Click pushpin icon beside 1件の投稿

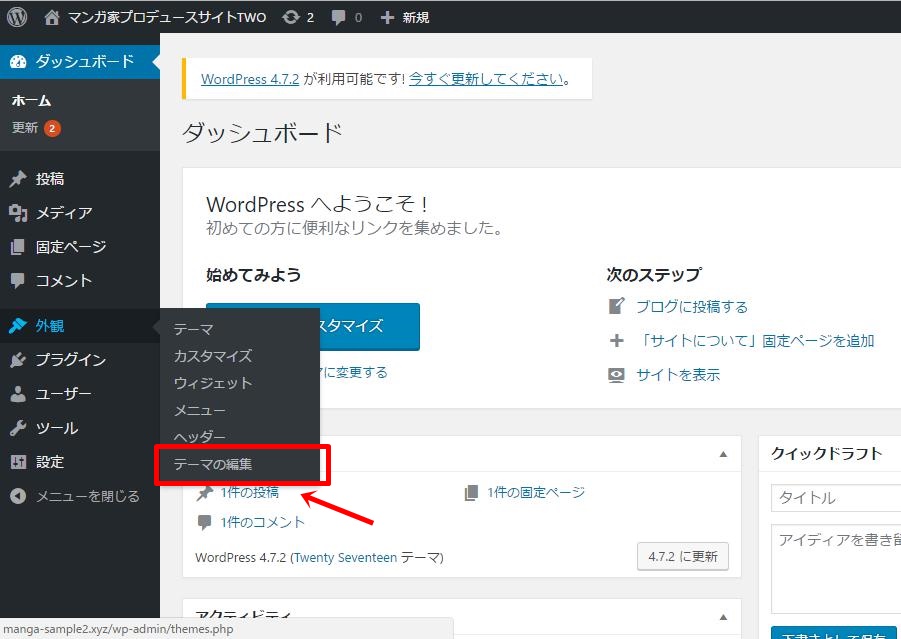[x=205, y=493]
